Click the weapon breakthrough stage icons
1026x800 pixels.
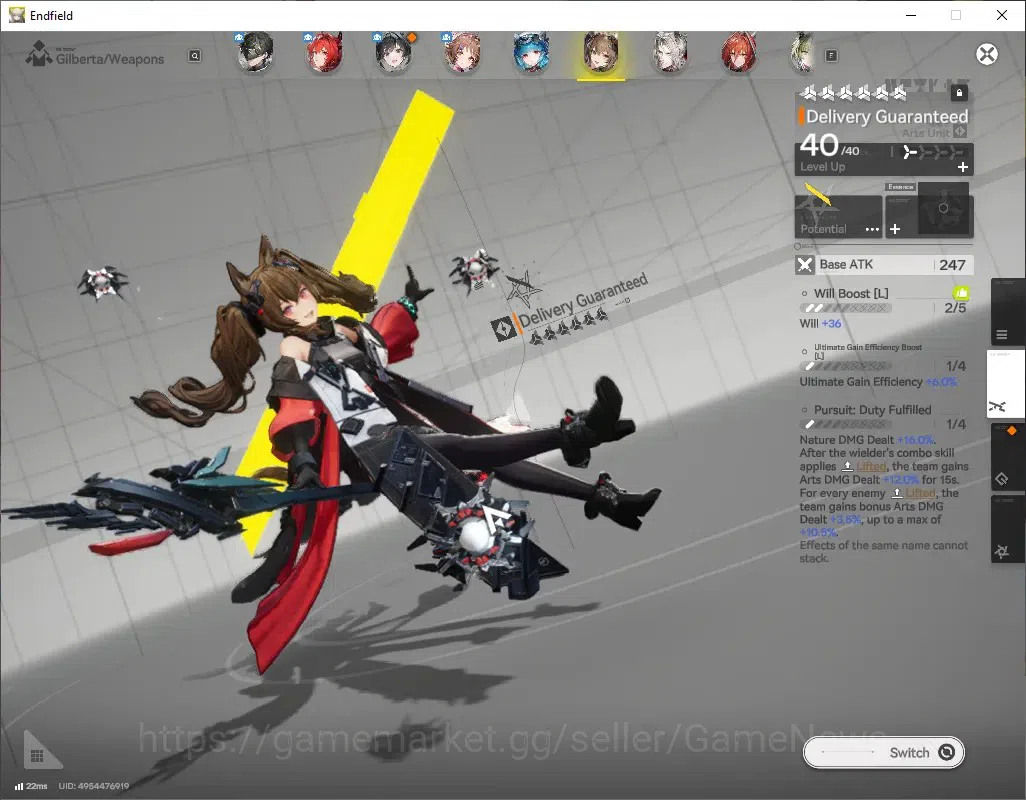pyautogui.click(x=933, y=152)
